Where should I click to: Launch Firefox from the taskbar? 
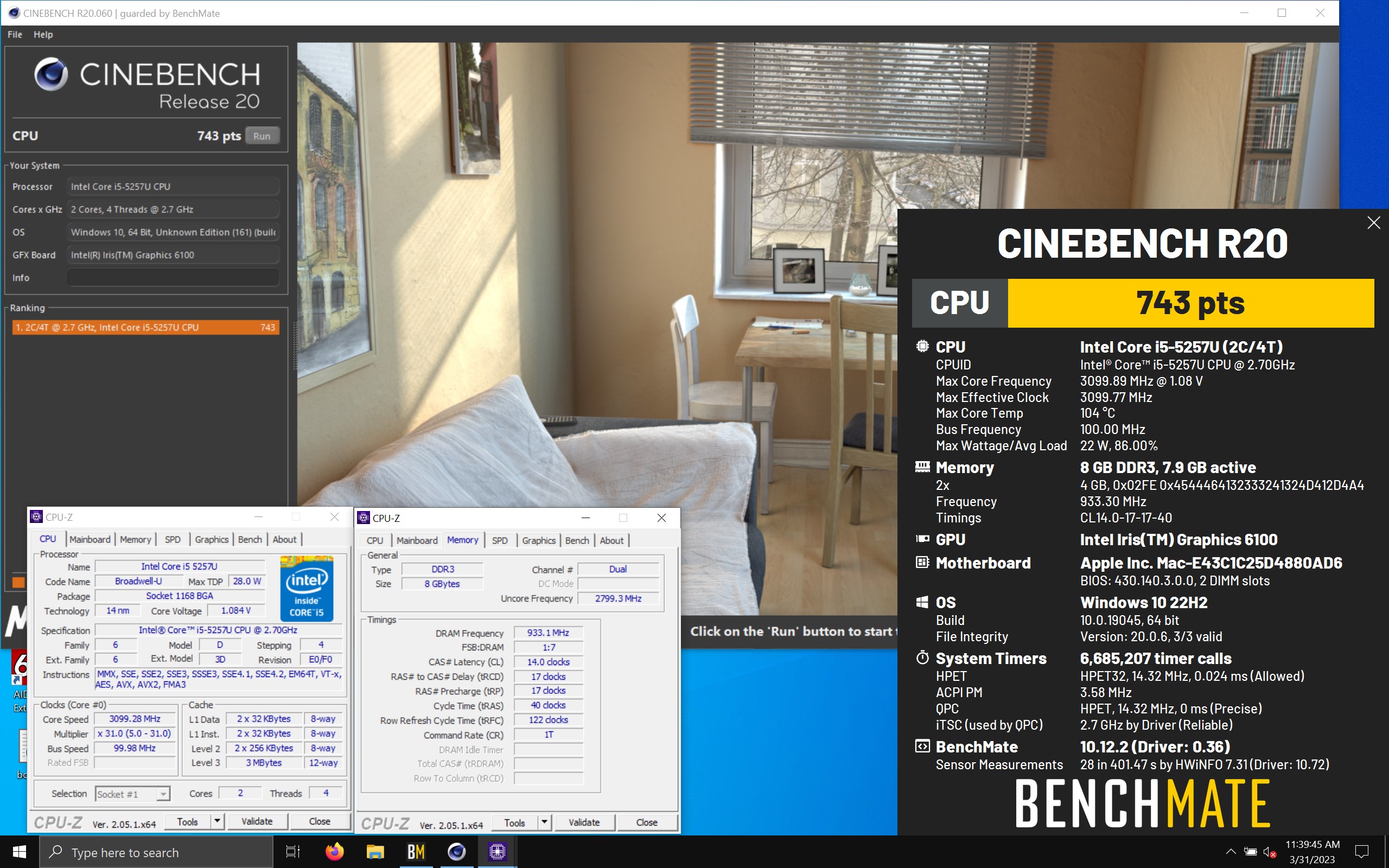(334, 852)
